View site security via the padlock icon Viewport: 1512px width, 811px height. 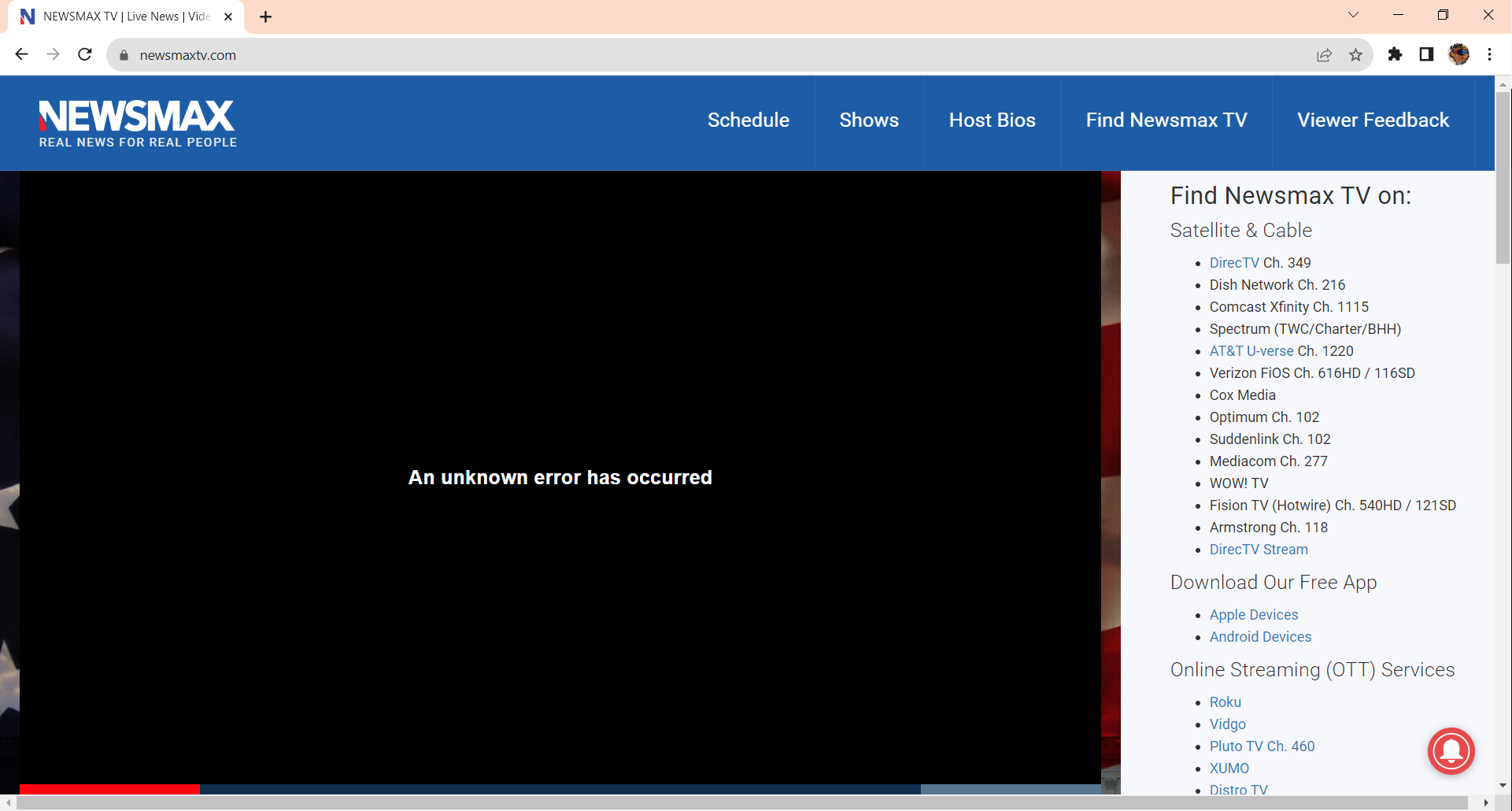point(124,55)
